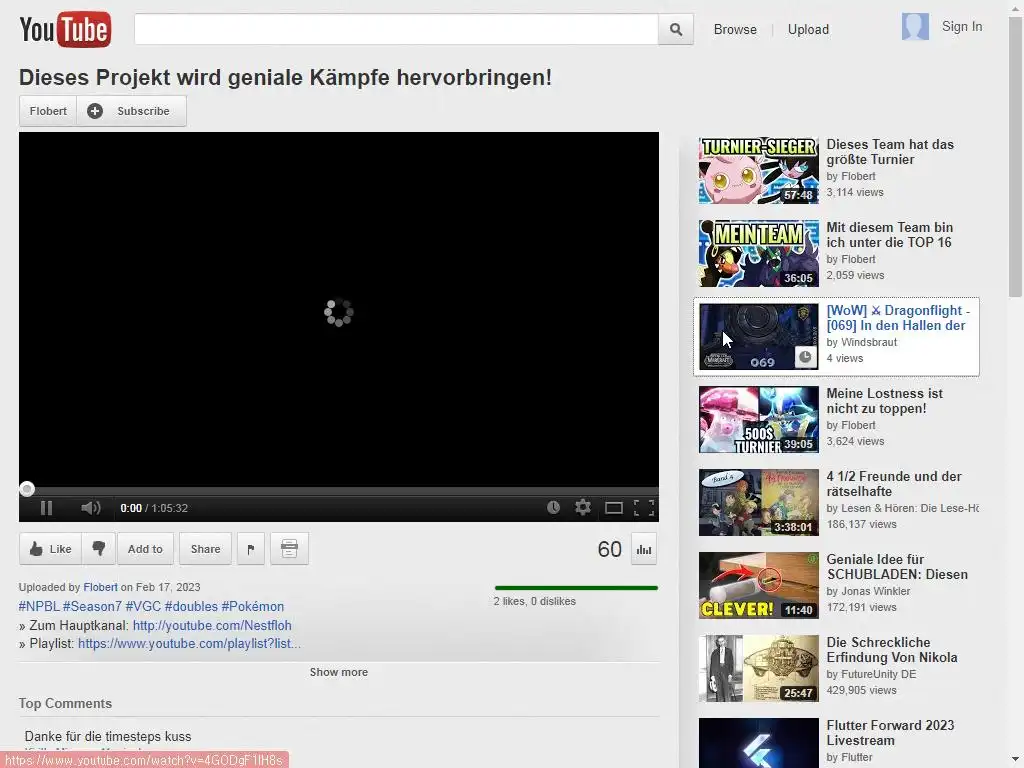
Task: Click the thumbs-down dislike button
Action: (x=99, y=549)
